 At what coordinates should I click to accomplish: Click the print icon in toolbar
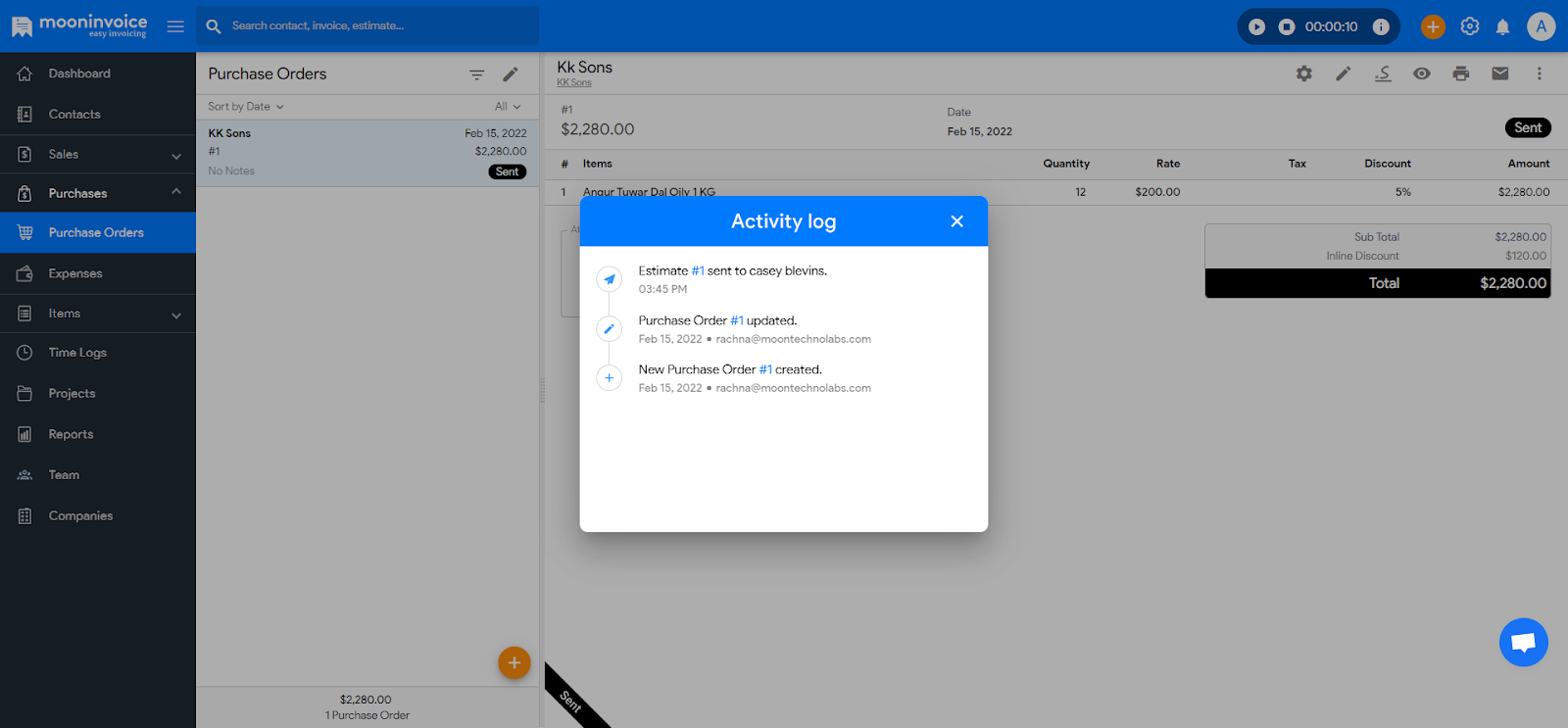pyautogui.click(x=1460, y=73)
